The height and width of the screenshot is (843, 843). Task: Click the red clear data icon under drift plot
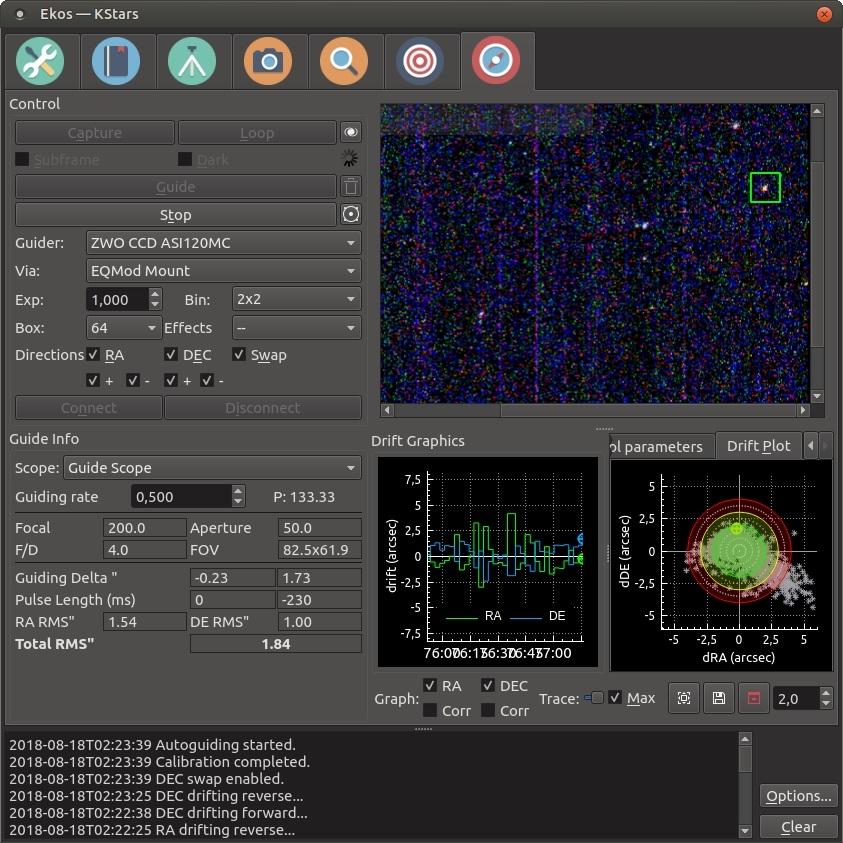tap(753, 698)
